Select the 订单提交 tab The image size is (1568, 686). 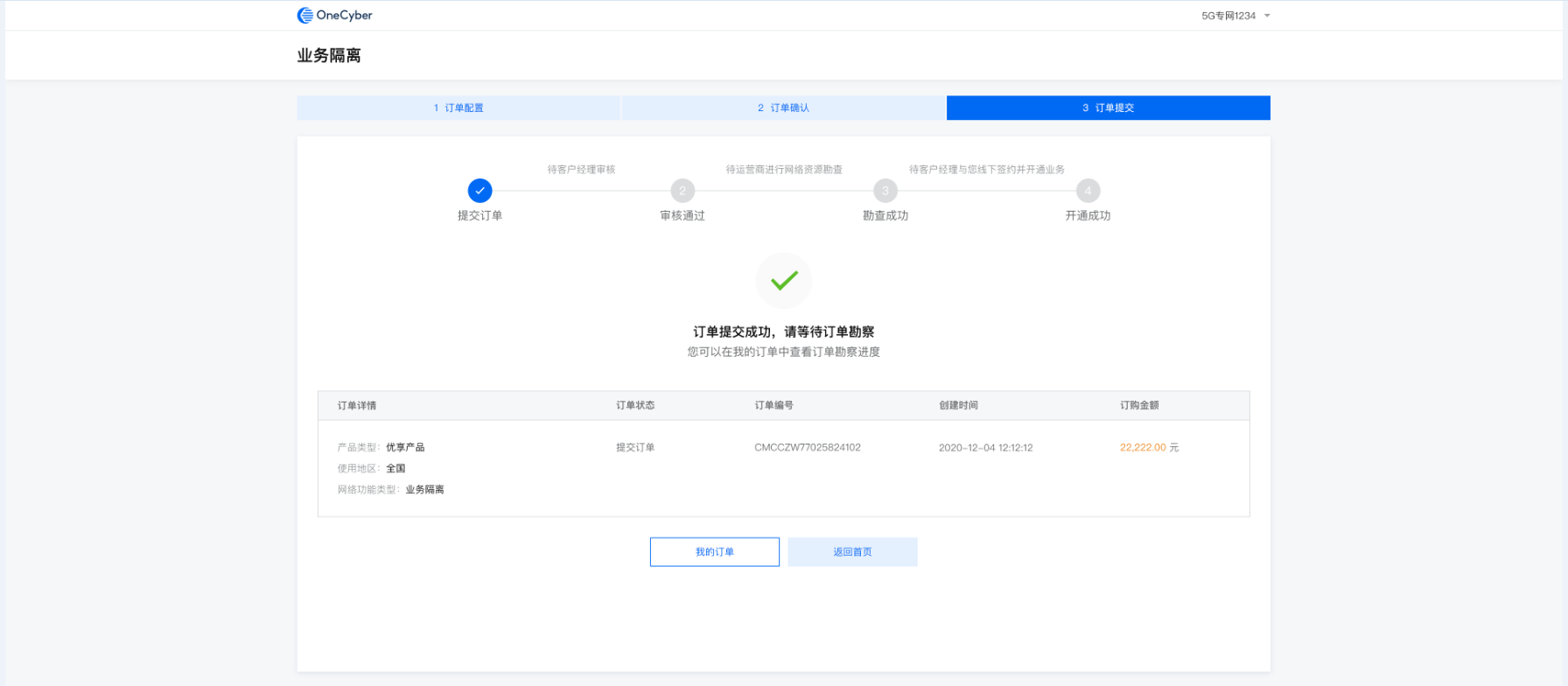[x=1108, y=108]
